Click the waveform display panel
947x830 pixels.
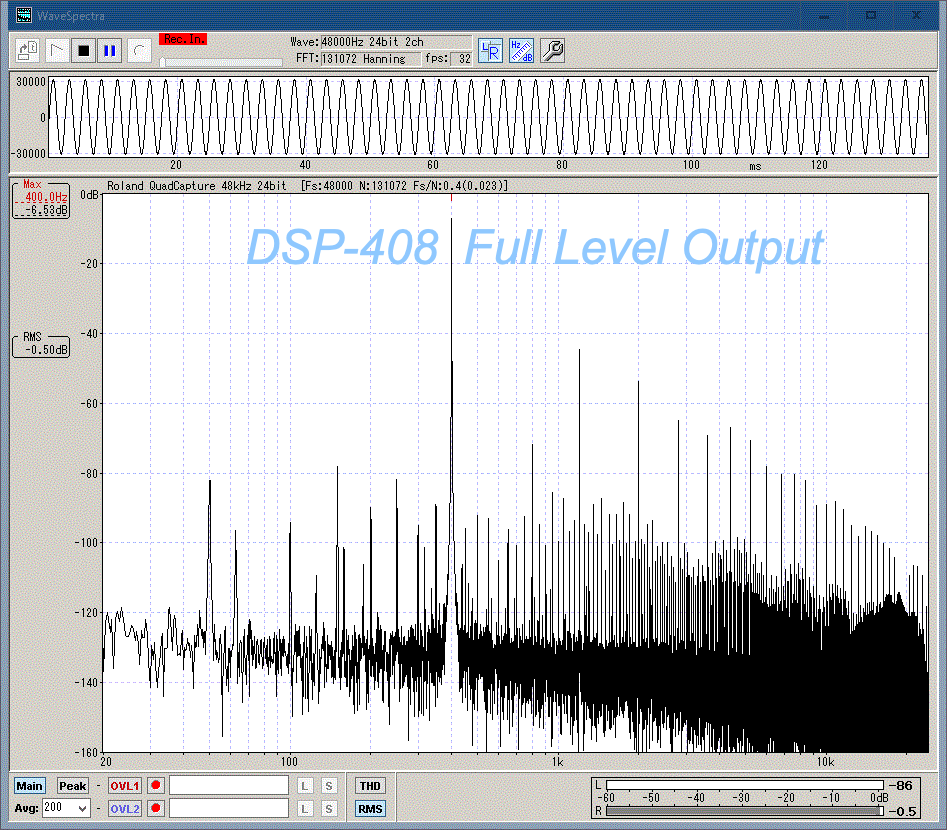pyautogui.click(x=488, y=117)
